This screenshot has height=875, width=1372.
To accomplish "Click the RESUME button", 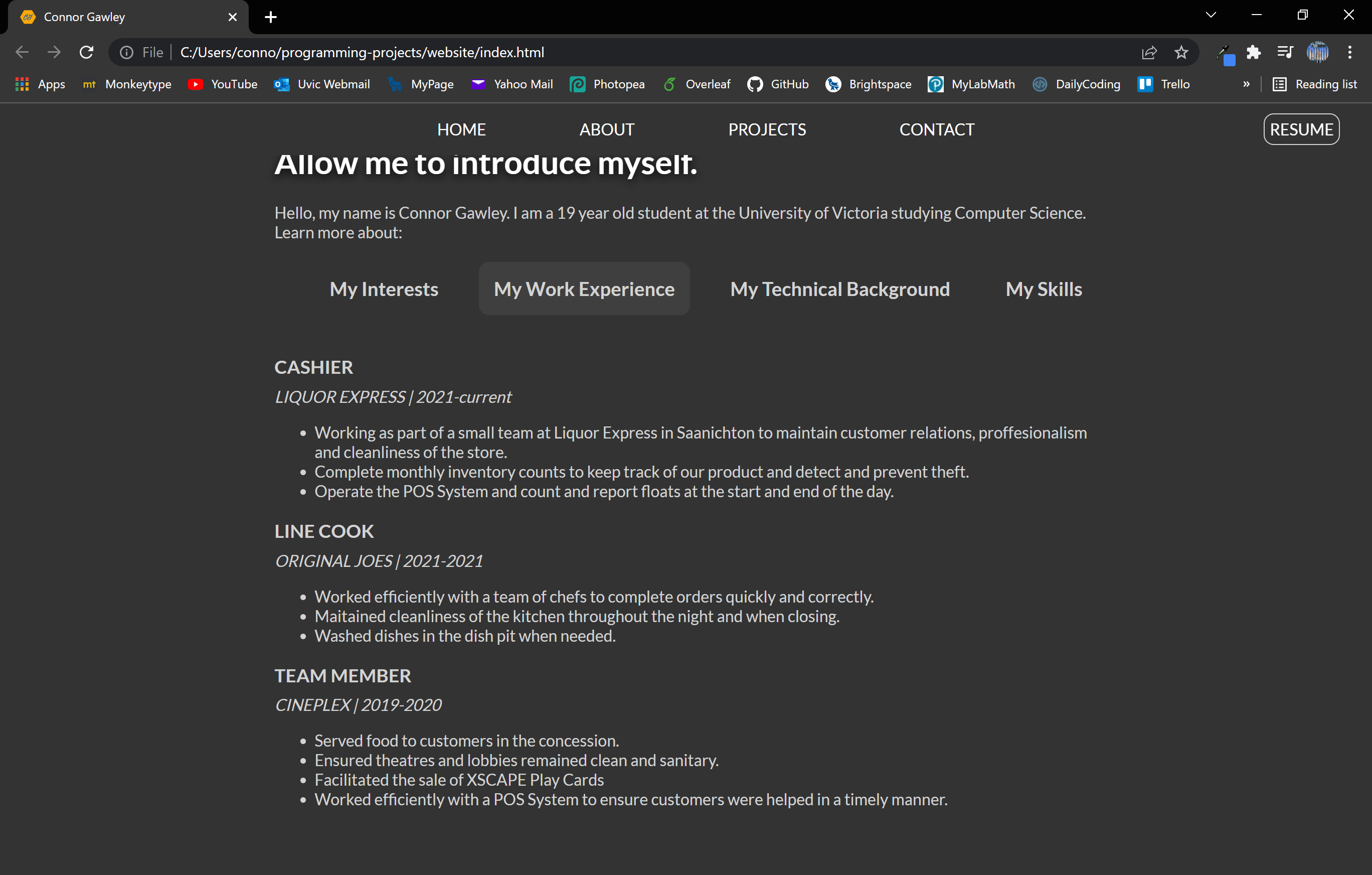I will pyautogui.click(x=1301, y=129).
